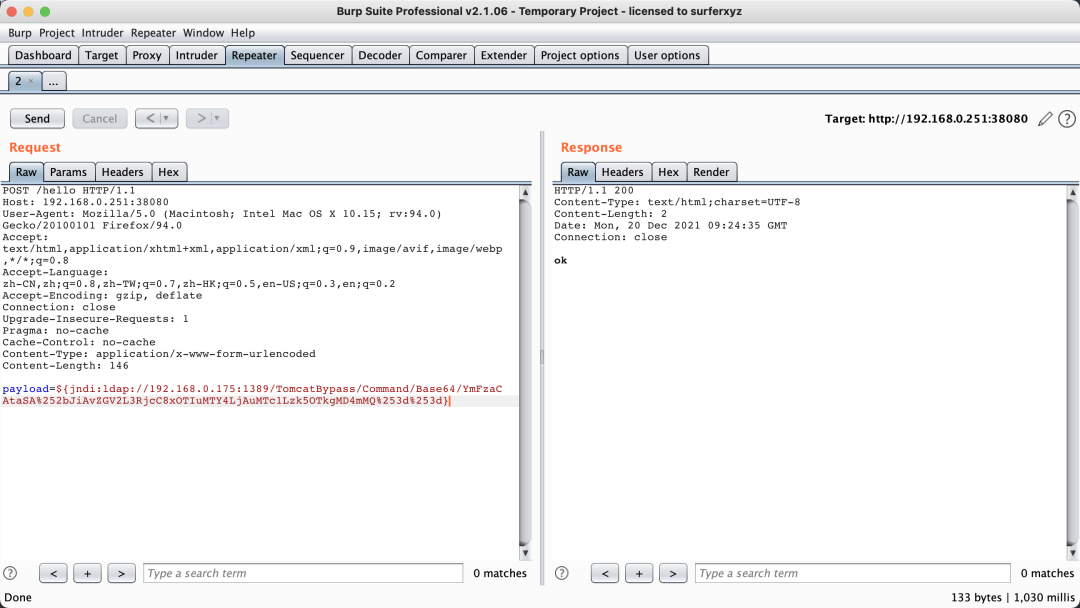Switch to the Comparer tab
This screenshot has width=1080, height=608.
pos(442,55)
